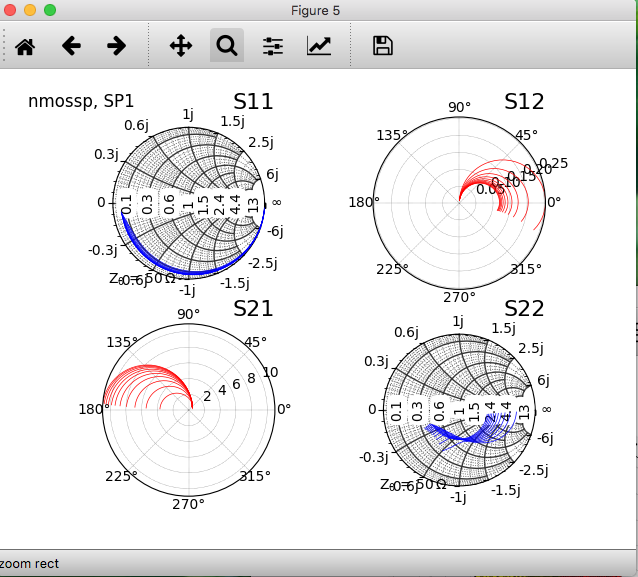Click the -1.5j label on S22 chart
Image resolution: width=638 pixels, height=577 pixels.
506,490
